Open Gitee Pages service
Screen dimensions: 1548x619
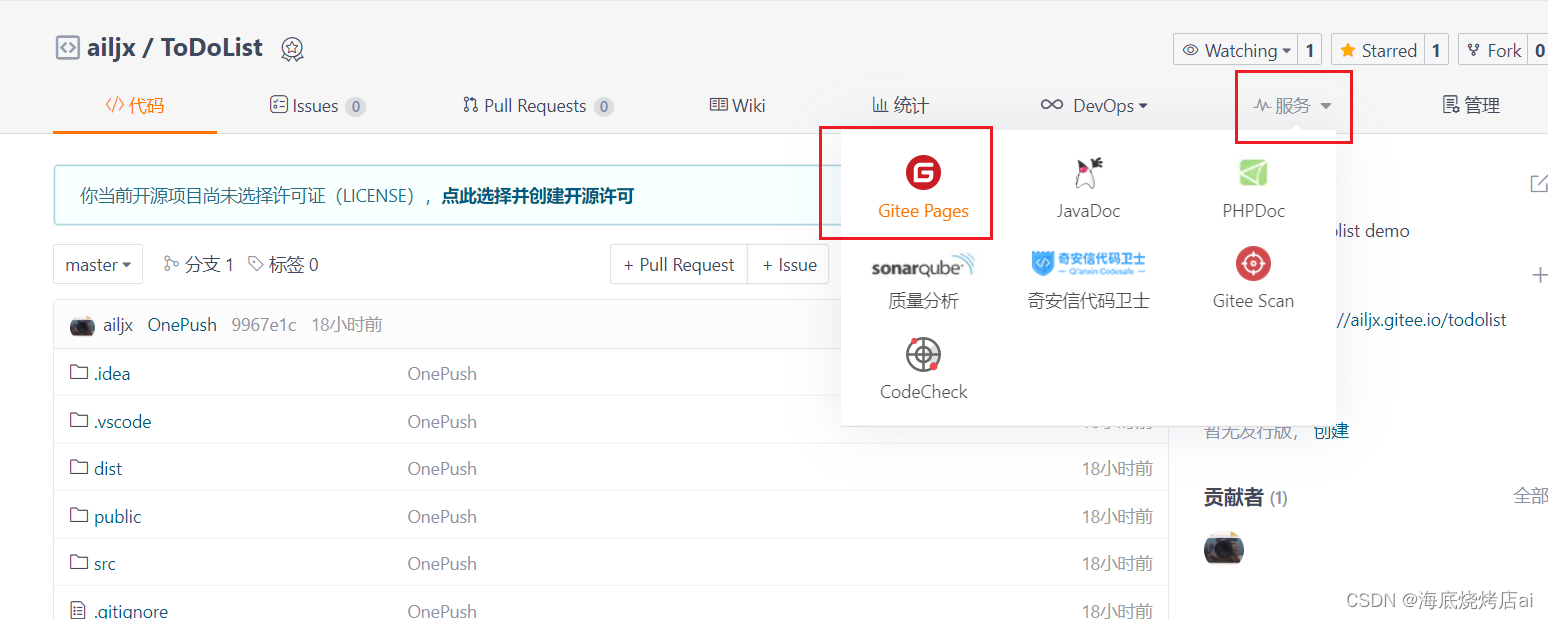(x=923, y=186)
